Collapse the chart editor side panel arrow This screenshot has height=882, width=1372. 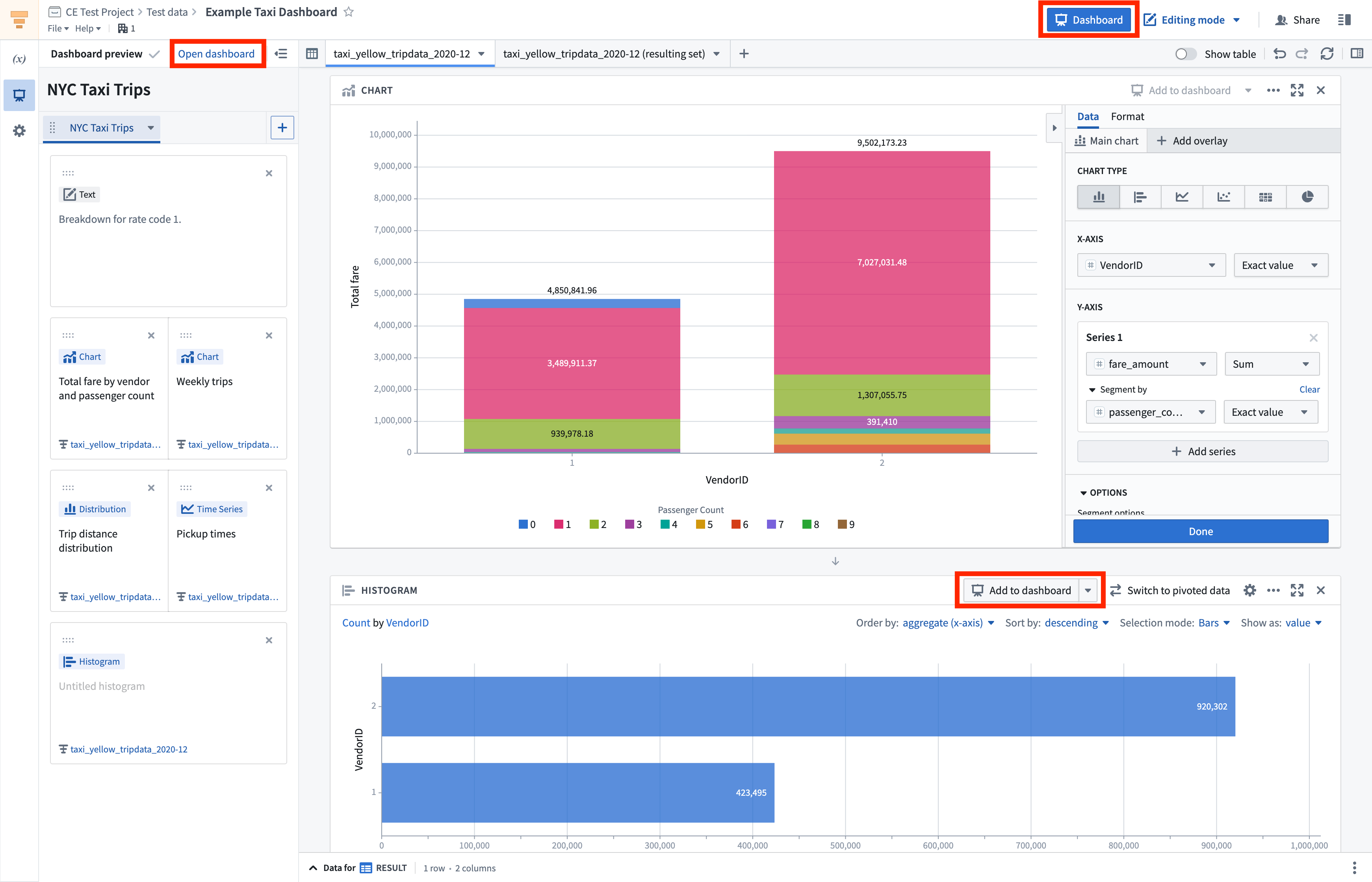[x=1054, y=128]
